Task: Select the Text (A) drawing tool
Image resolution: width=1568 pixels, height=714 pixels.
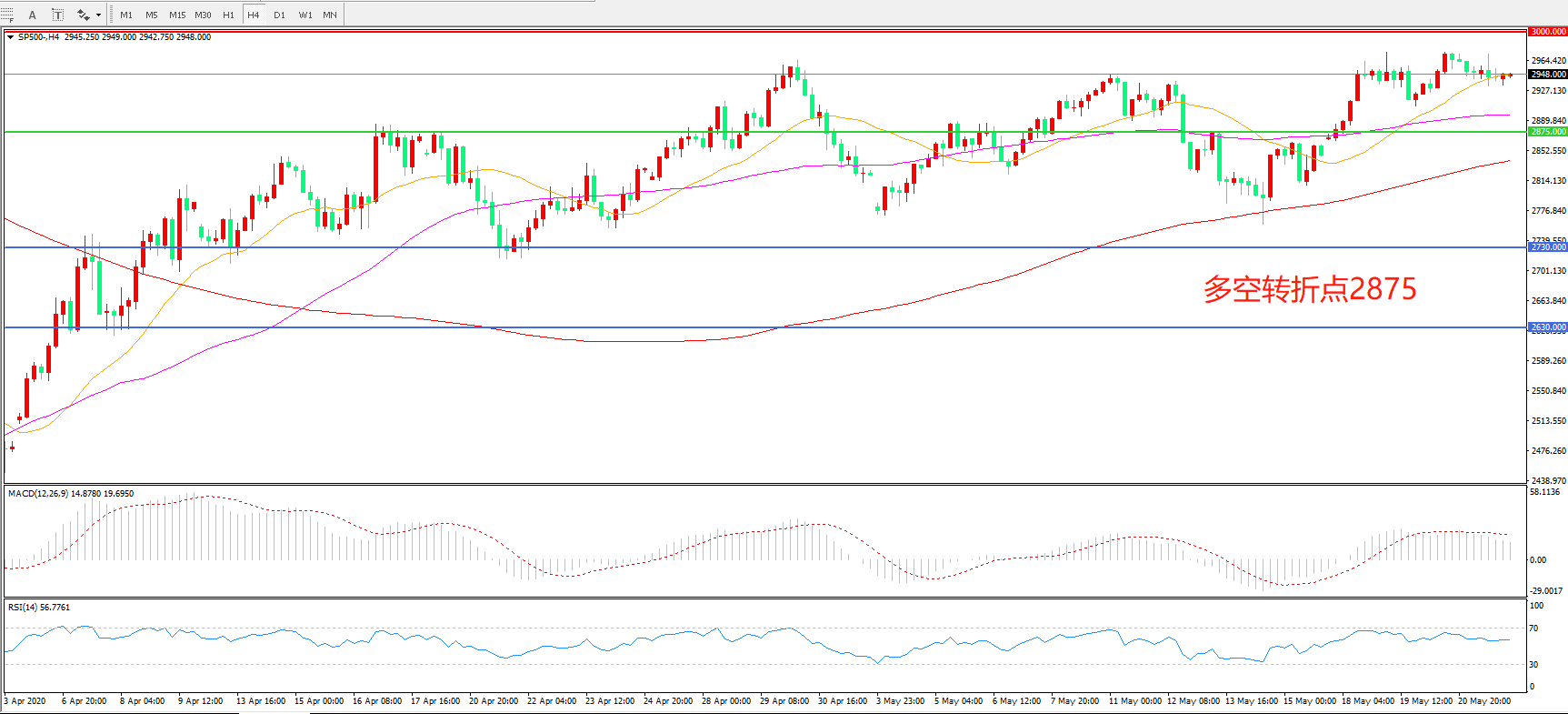Action: tap(33, 15)
